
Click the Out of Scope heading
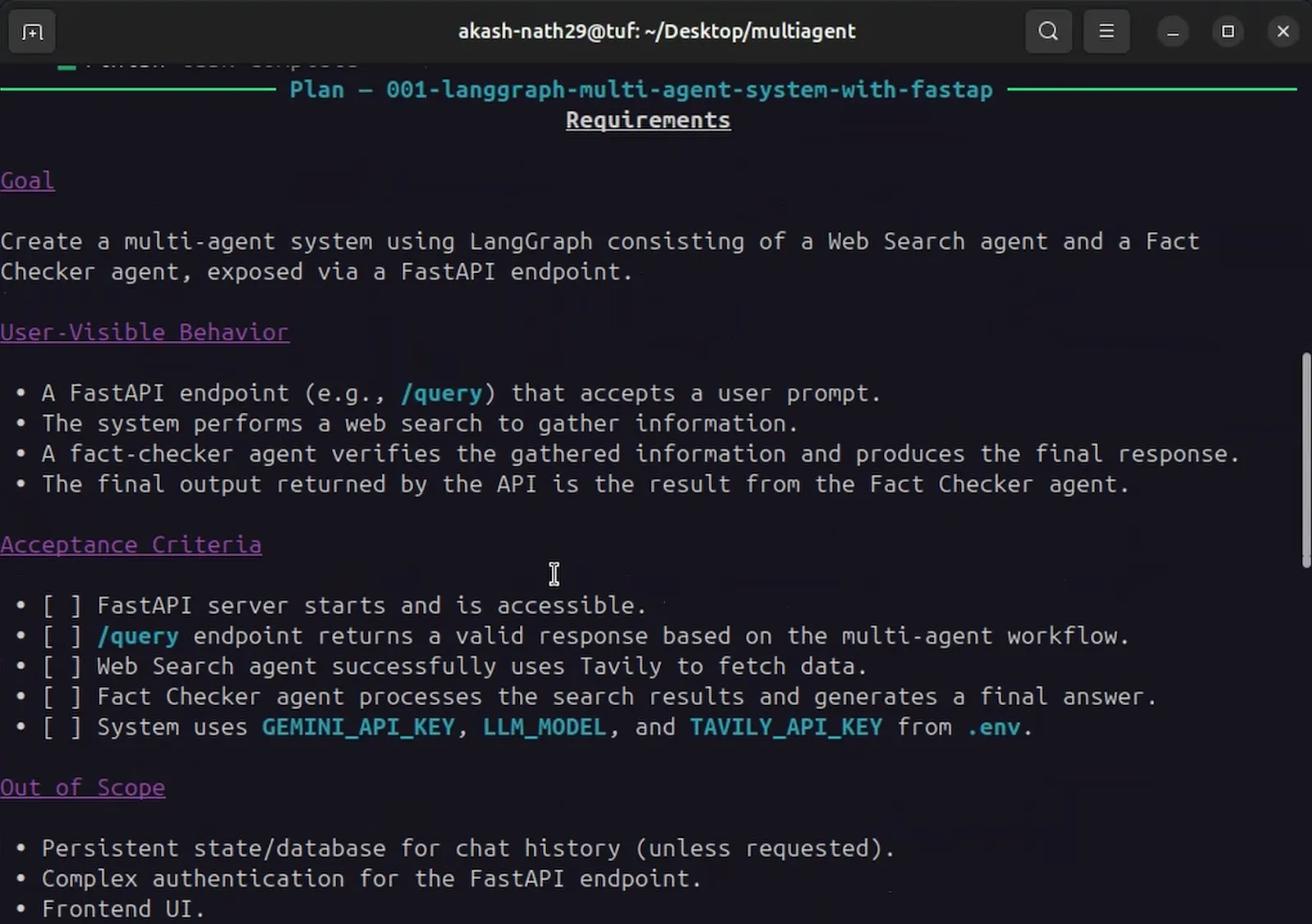(83, 787)
